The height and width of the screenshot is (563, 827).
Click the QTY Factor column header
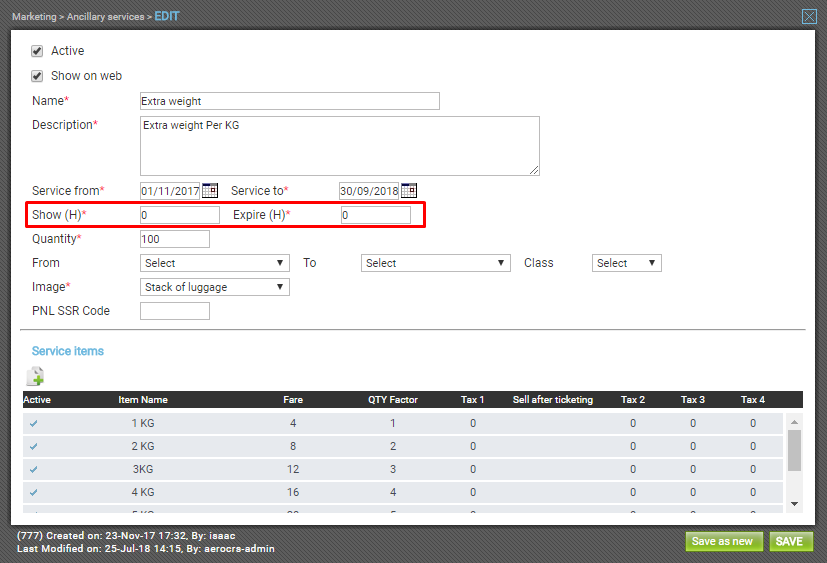pos(393,400)
